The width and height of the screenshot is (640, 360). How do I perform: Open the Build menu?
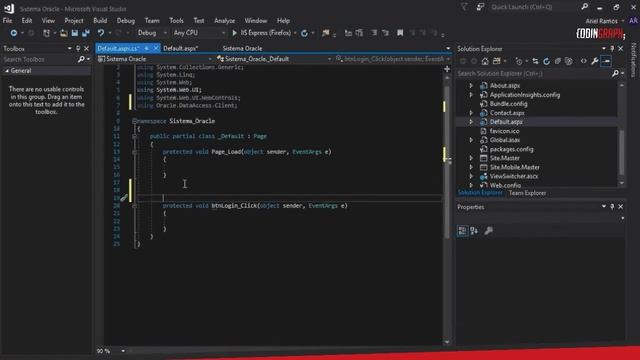point(100,20)
